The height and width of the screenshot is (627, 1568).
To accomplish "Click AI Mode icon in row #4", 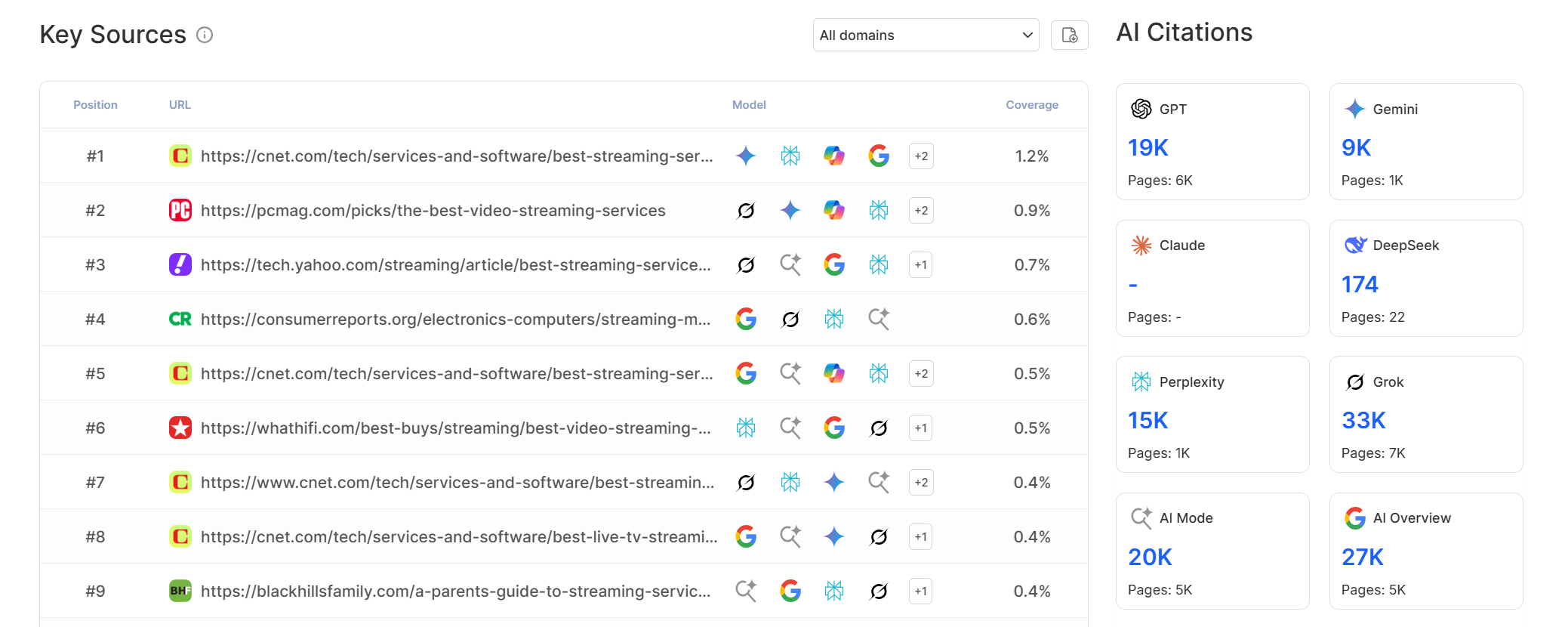I will click(879, 319).
